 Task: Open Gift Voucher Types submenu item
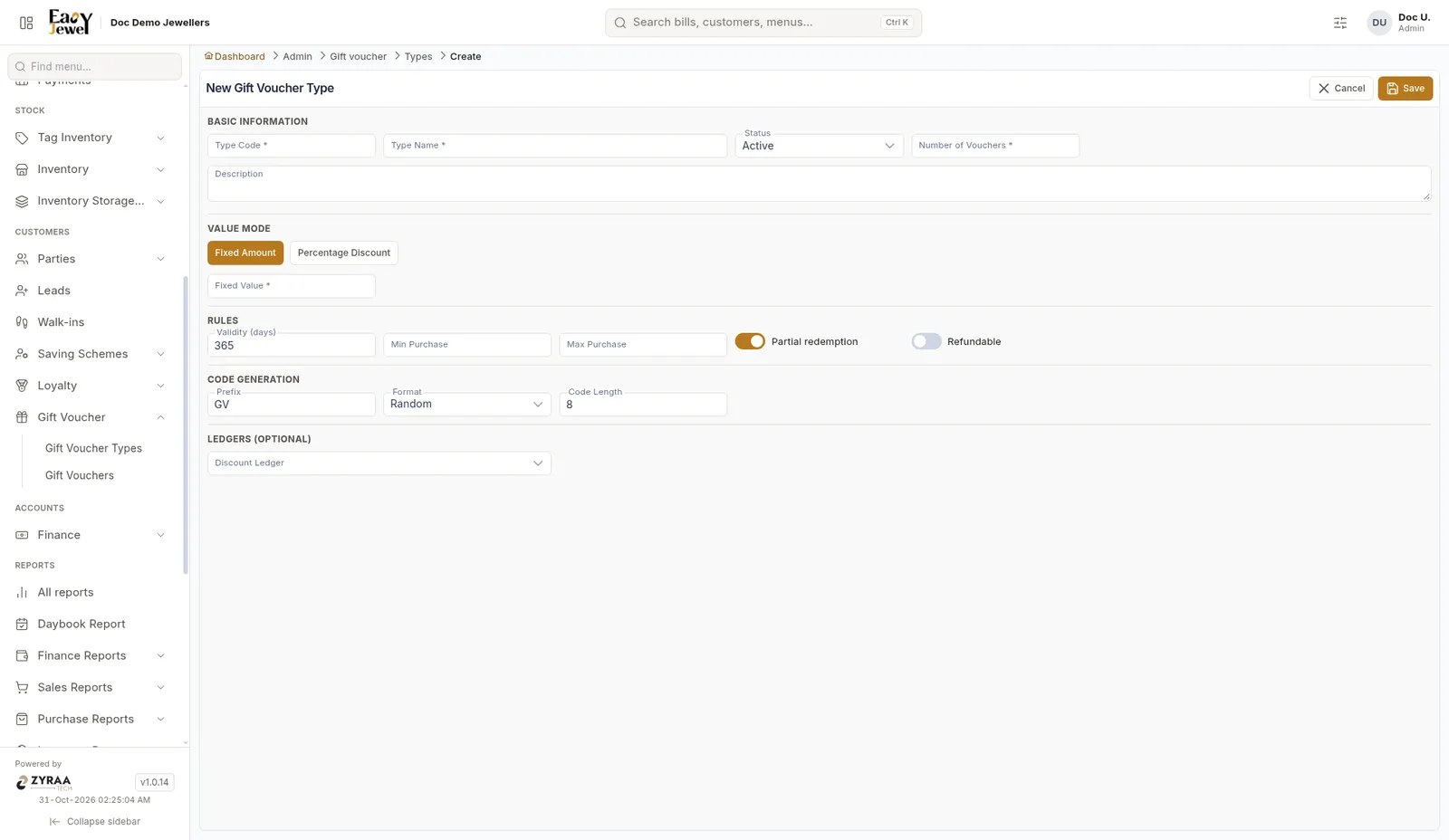[x=93, y=448]
